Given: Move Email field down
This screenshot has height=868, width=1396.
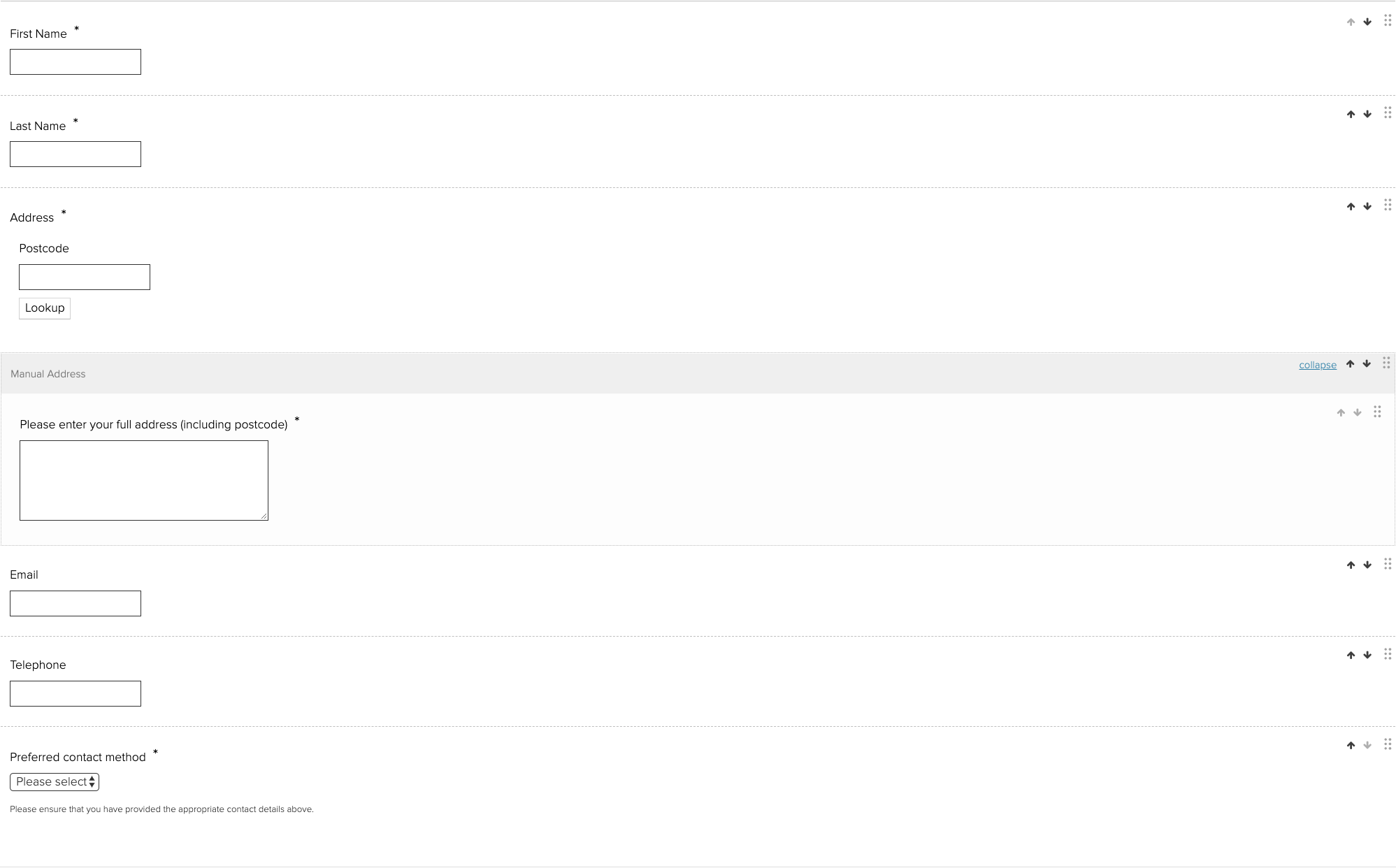Looking at the screenshot, I should (x=1367, y=565).
